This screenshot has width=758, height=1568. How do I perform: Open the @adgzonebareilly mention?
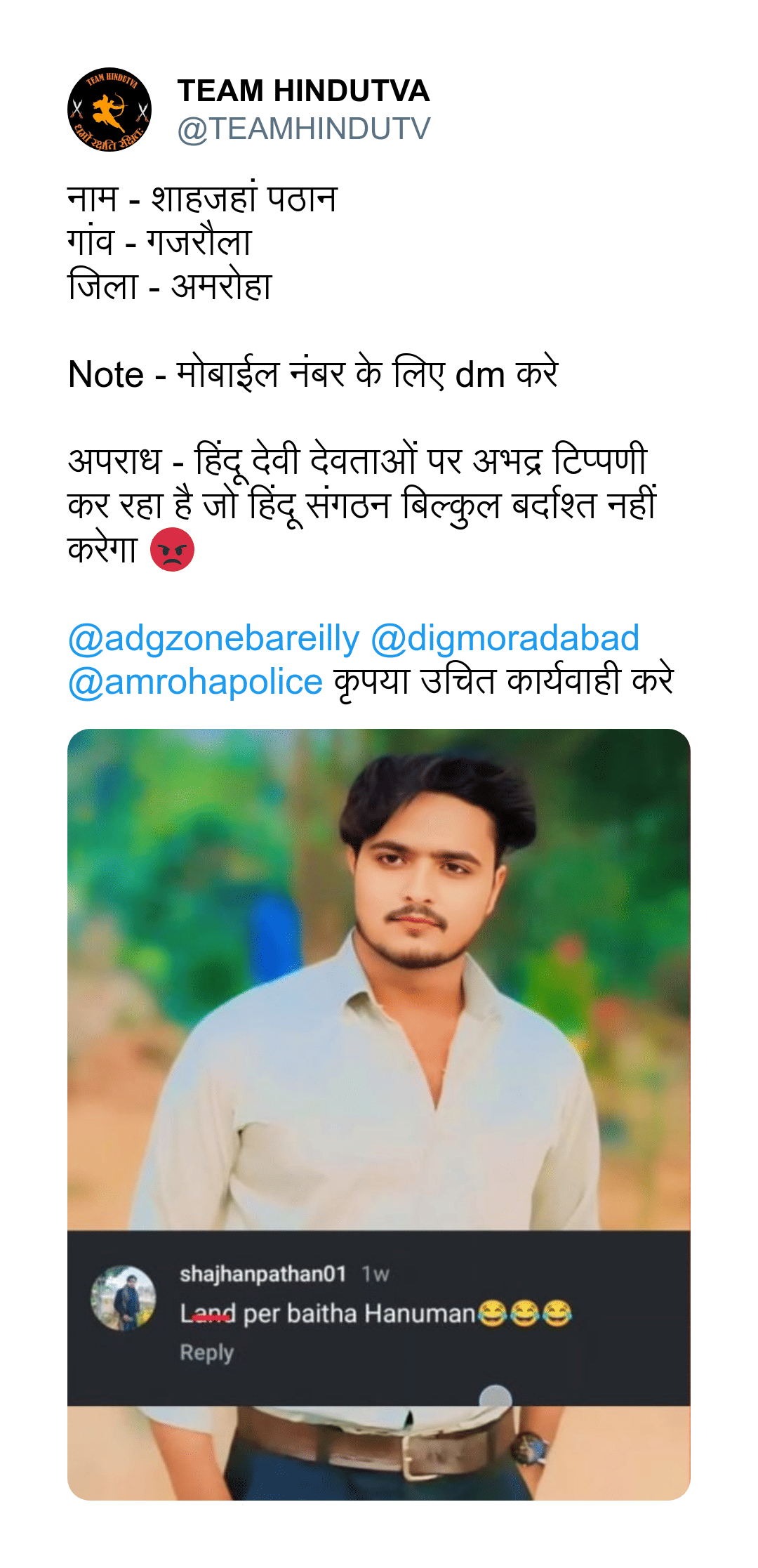(x=213, y=638)
